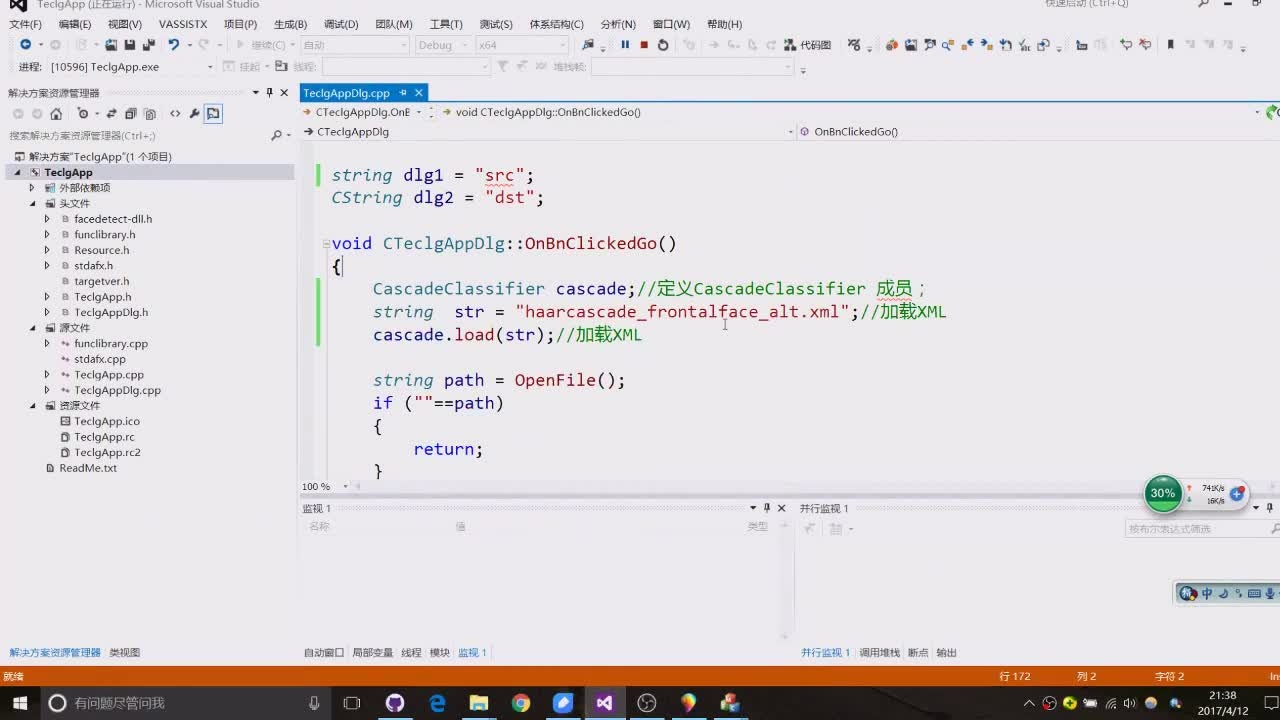1280x720 pixels.
Task: Open the Task View taskbar icon
Action: click(352, 703)
